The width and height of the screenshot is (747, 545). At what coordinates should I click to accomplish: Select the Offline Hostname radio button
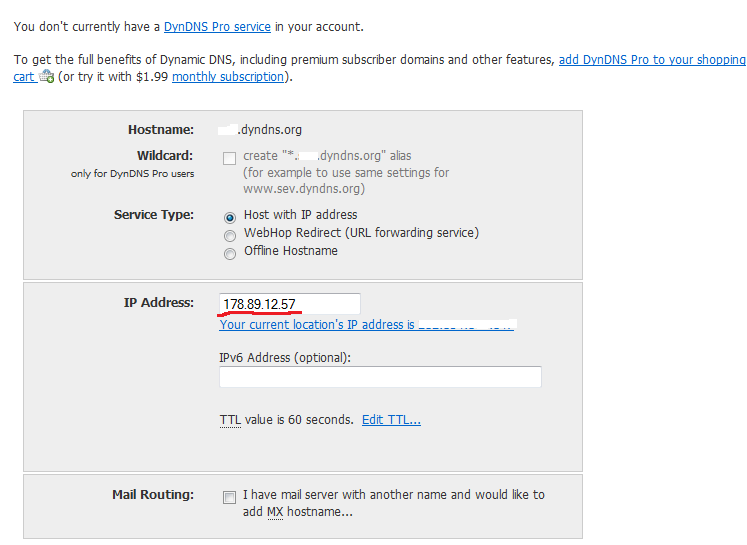pyautogui.click(x=230, y=254)
